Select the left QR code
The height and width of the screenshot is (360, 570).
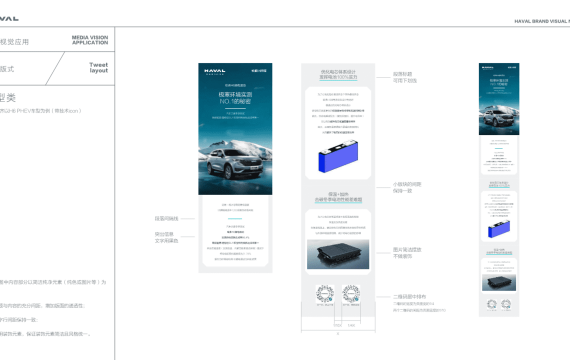coord(325,294)
